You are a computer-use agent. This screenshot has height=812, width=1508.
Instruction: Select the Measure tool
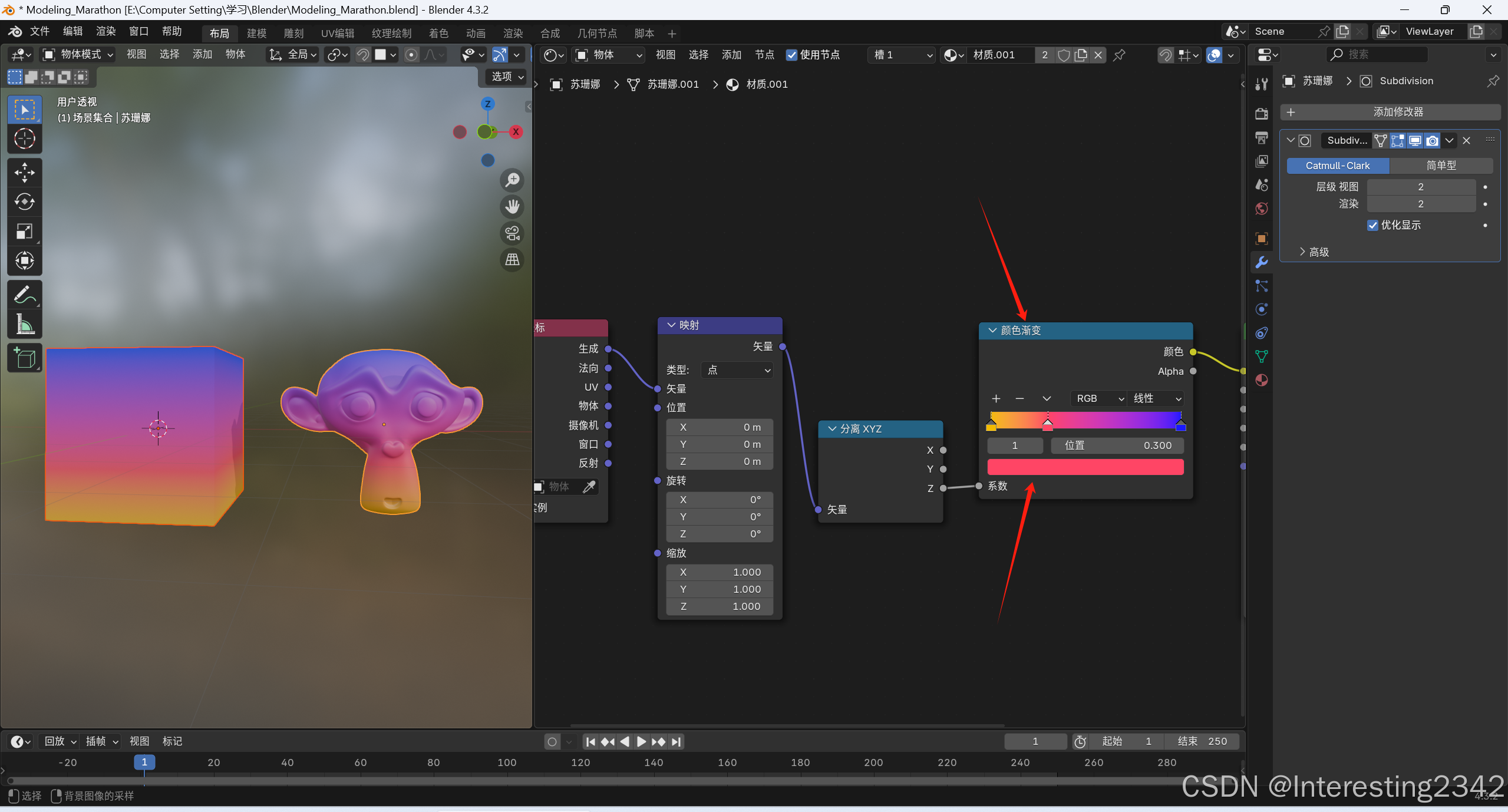[x=24, y=324]
